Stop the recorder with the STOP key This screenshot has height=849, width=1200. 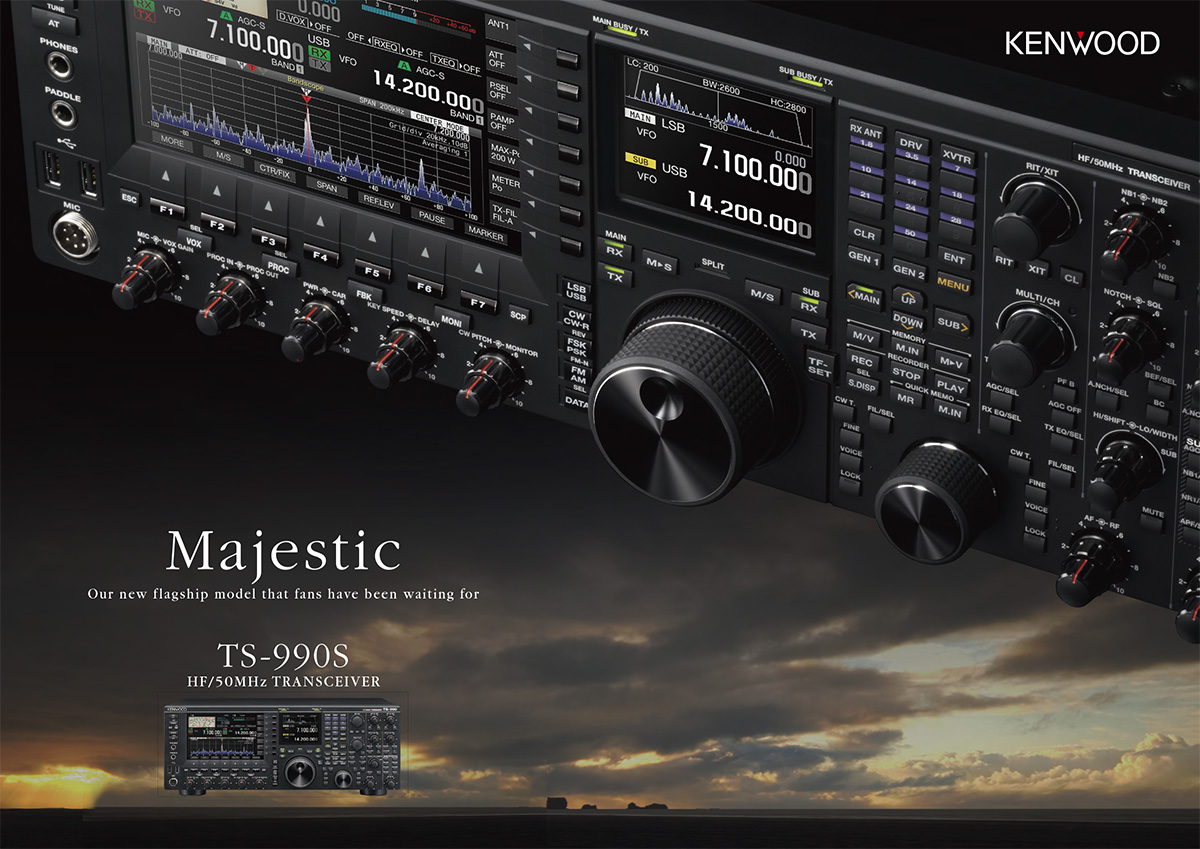[905, 374]
